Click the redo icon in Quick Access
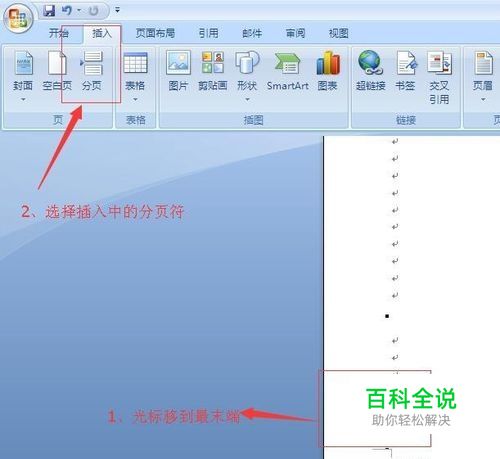Viewport: 500px width, 459px height. tap(93, 11)
